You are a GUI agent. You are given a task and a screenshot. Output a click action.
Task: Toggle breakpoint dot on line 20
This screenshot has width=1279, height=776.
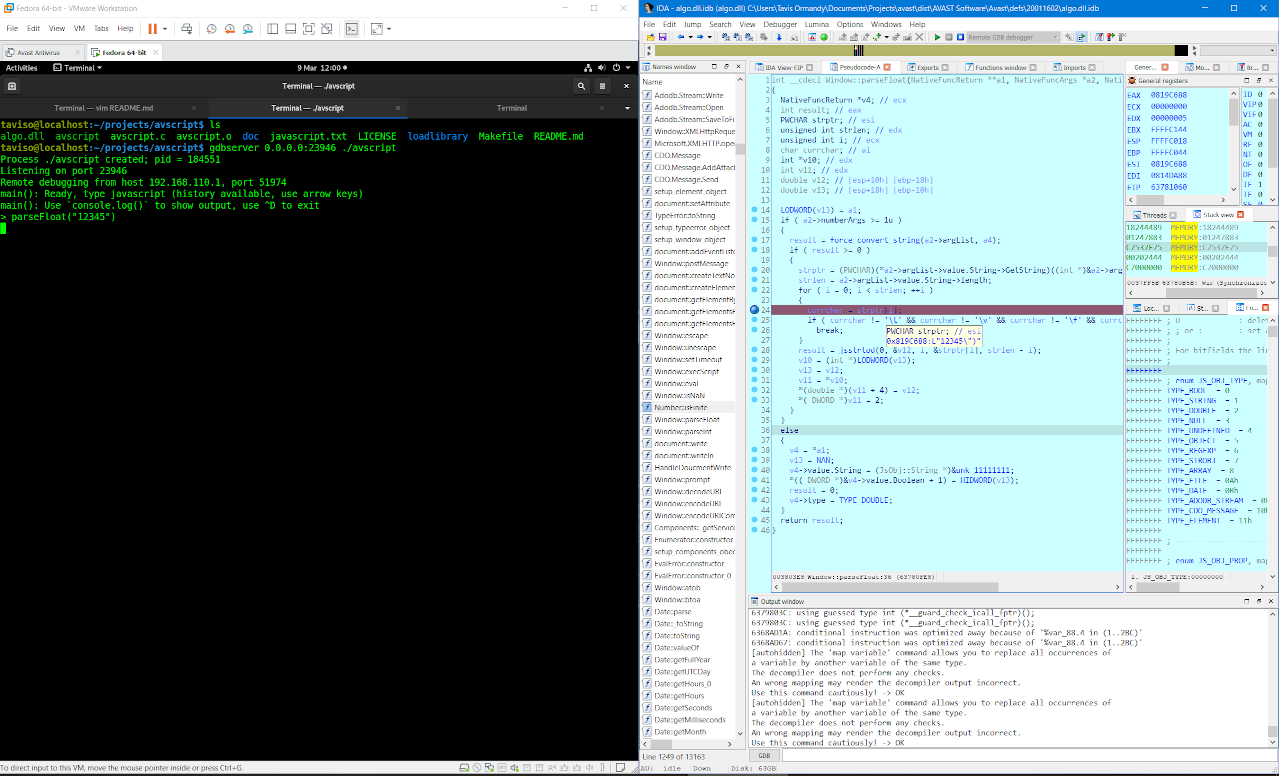point(755,270)
